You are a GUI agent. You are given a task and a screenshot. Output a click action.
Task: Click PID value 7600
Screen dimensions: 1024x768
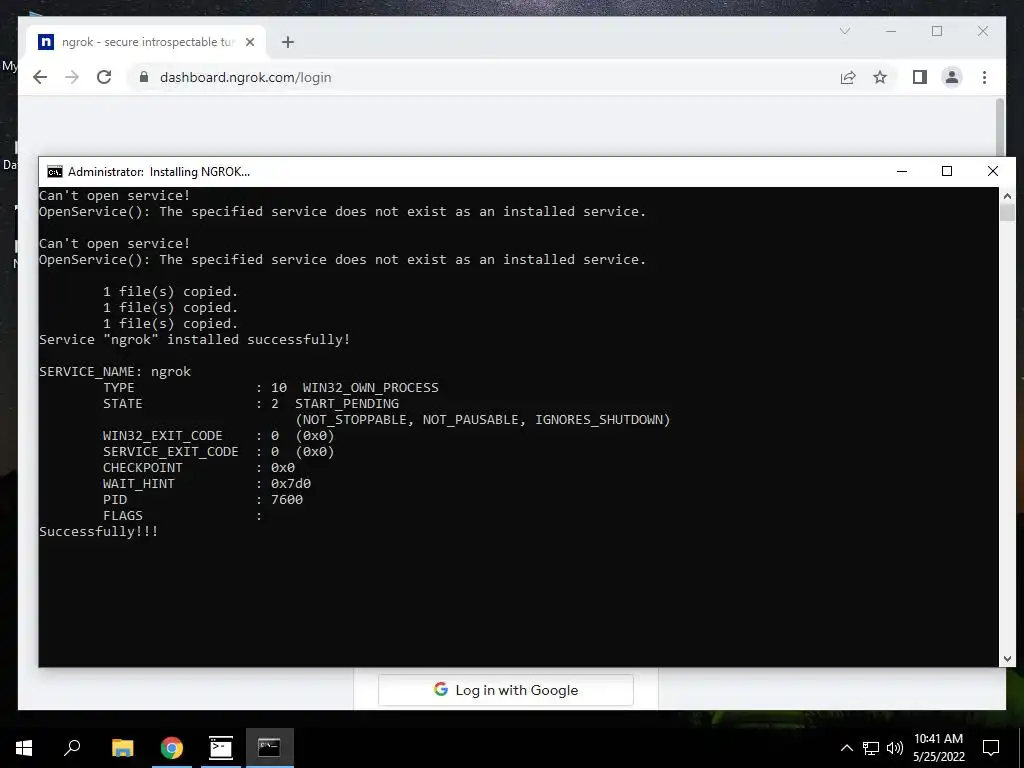[287, 500]
